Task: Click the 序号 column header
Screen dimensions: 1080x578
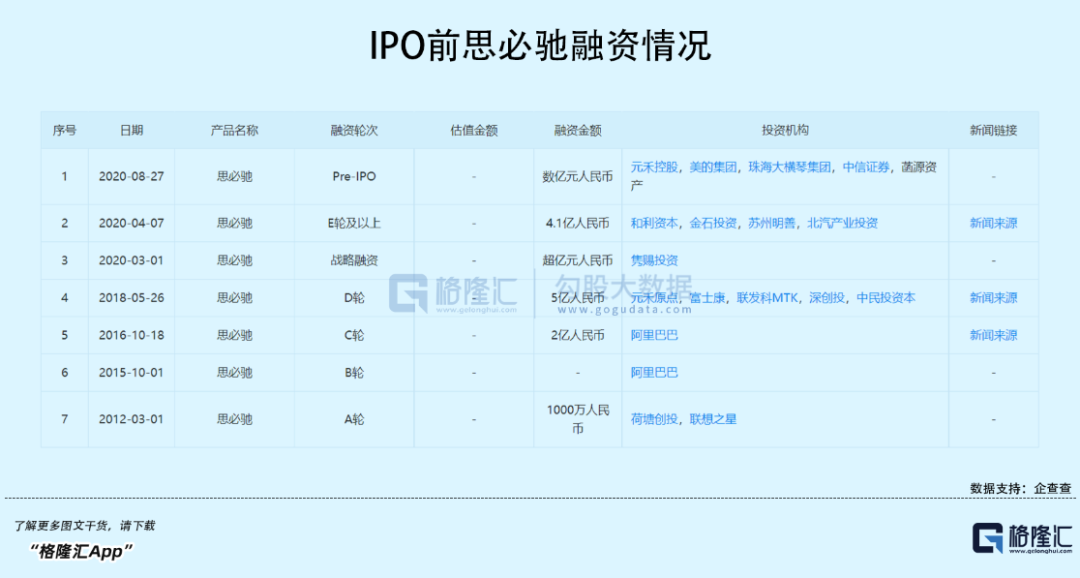Action: [65, 130]
